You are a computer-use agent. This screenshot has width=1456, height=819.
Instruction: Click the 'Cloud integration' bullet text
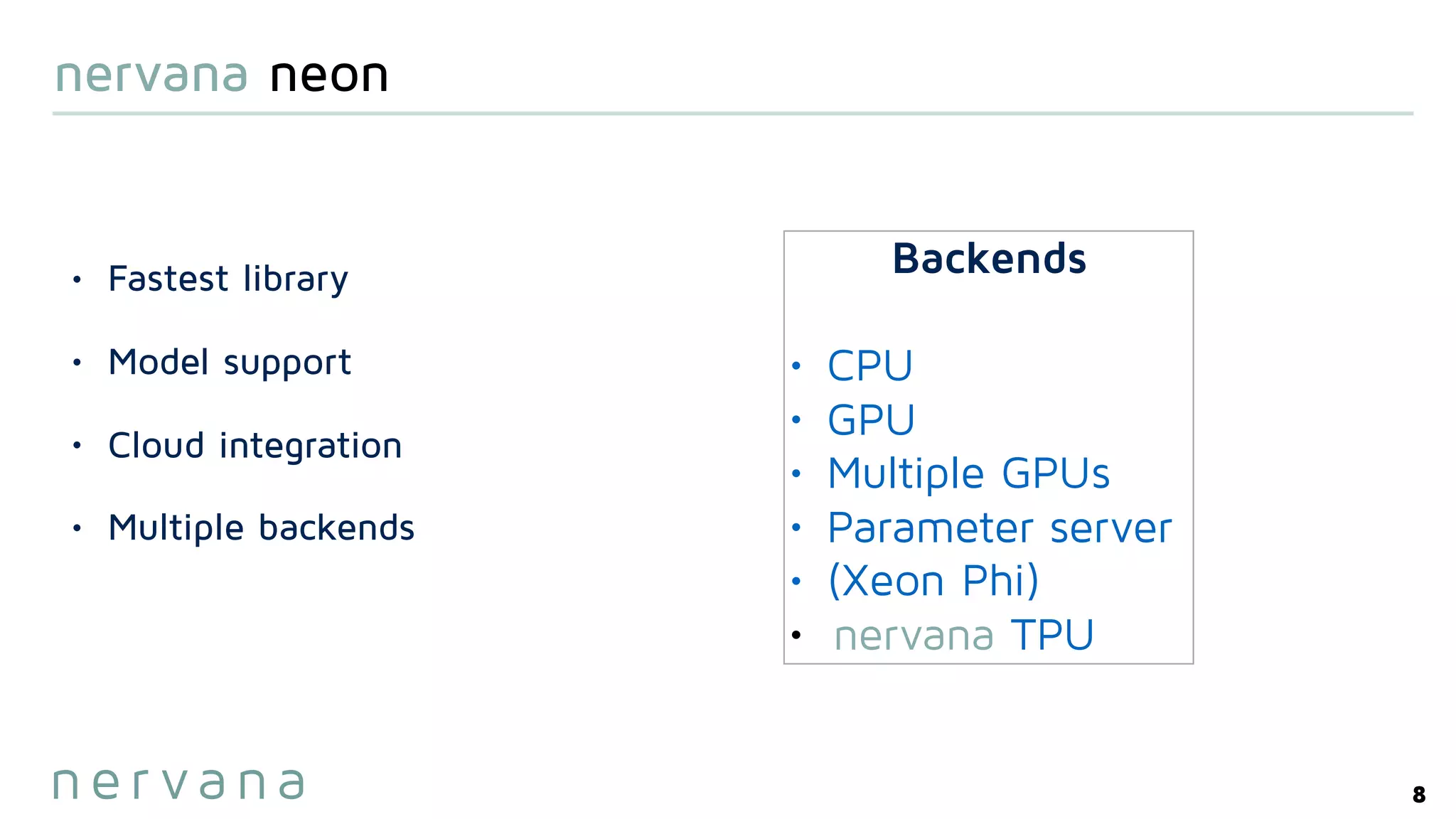[255, 446]
